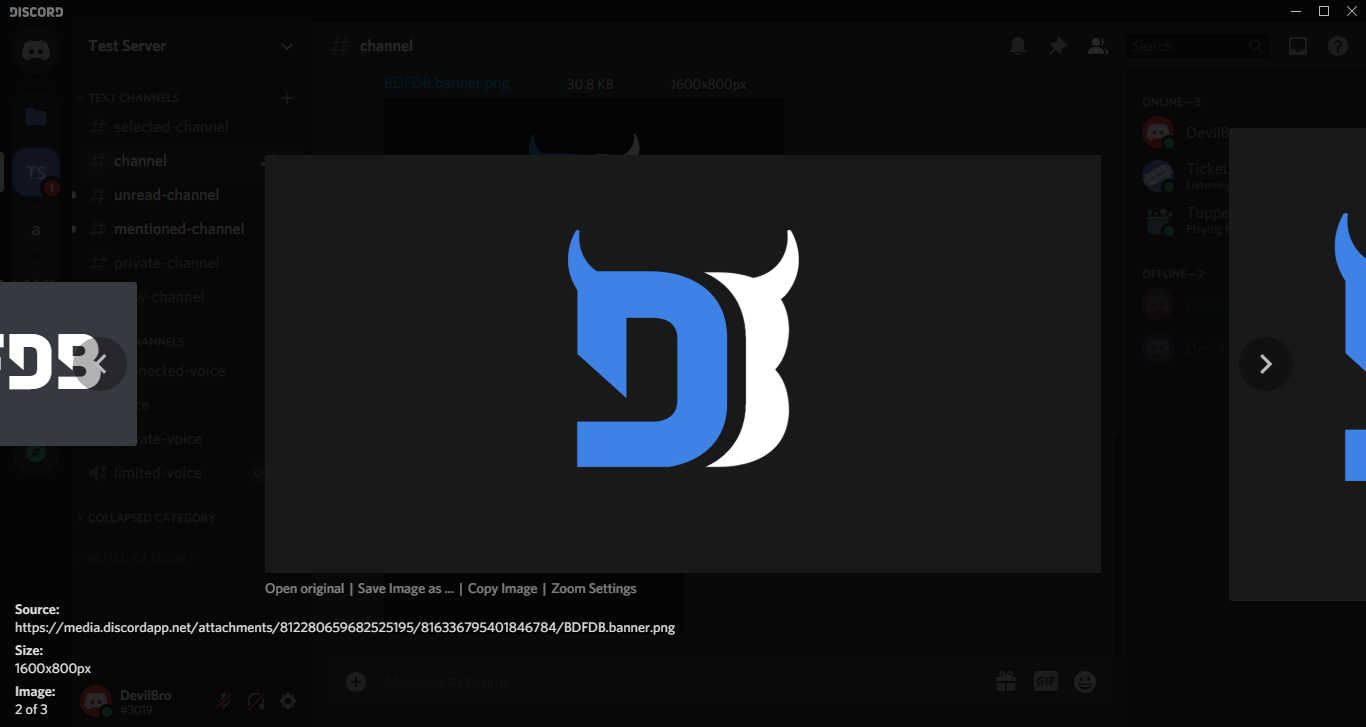The height and width of the screenshot is (727, 1366).
Task: Open the help question mark icon
Action: (x=1338, y=46)
